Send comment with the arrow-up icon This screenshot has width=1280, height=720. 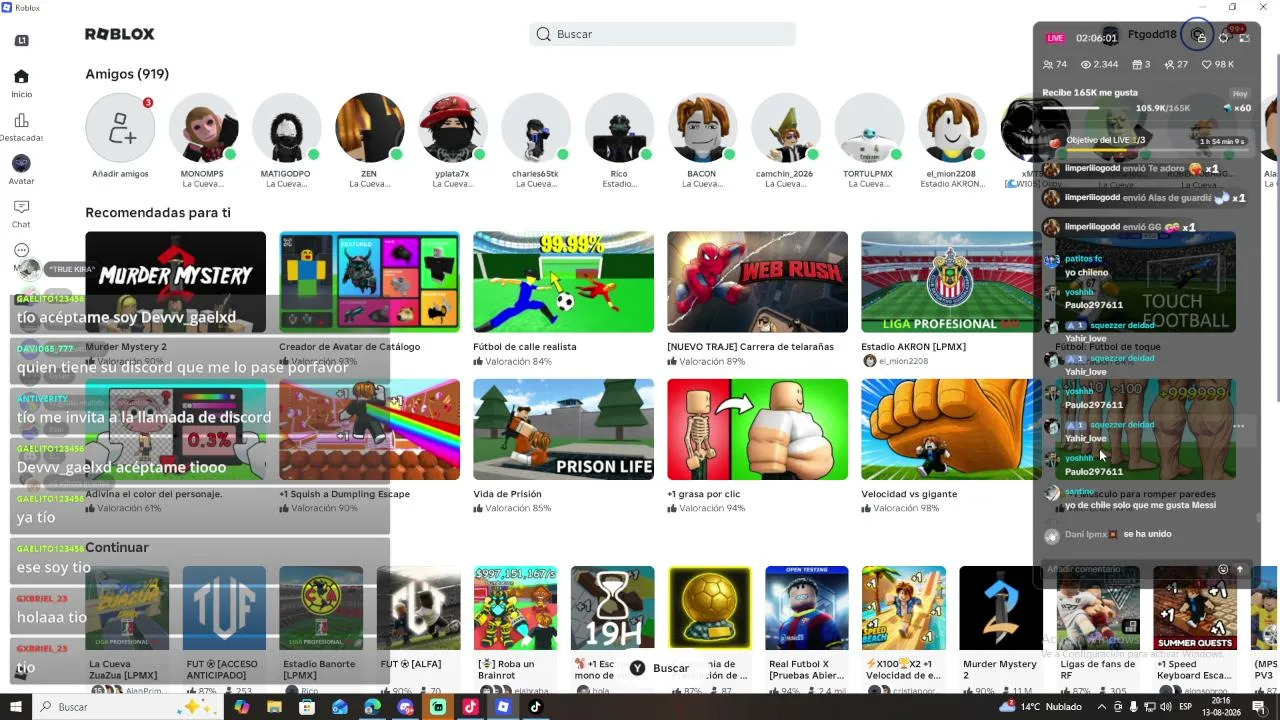[x=1240, y=570]
